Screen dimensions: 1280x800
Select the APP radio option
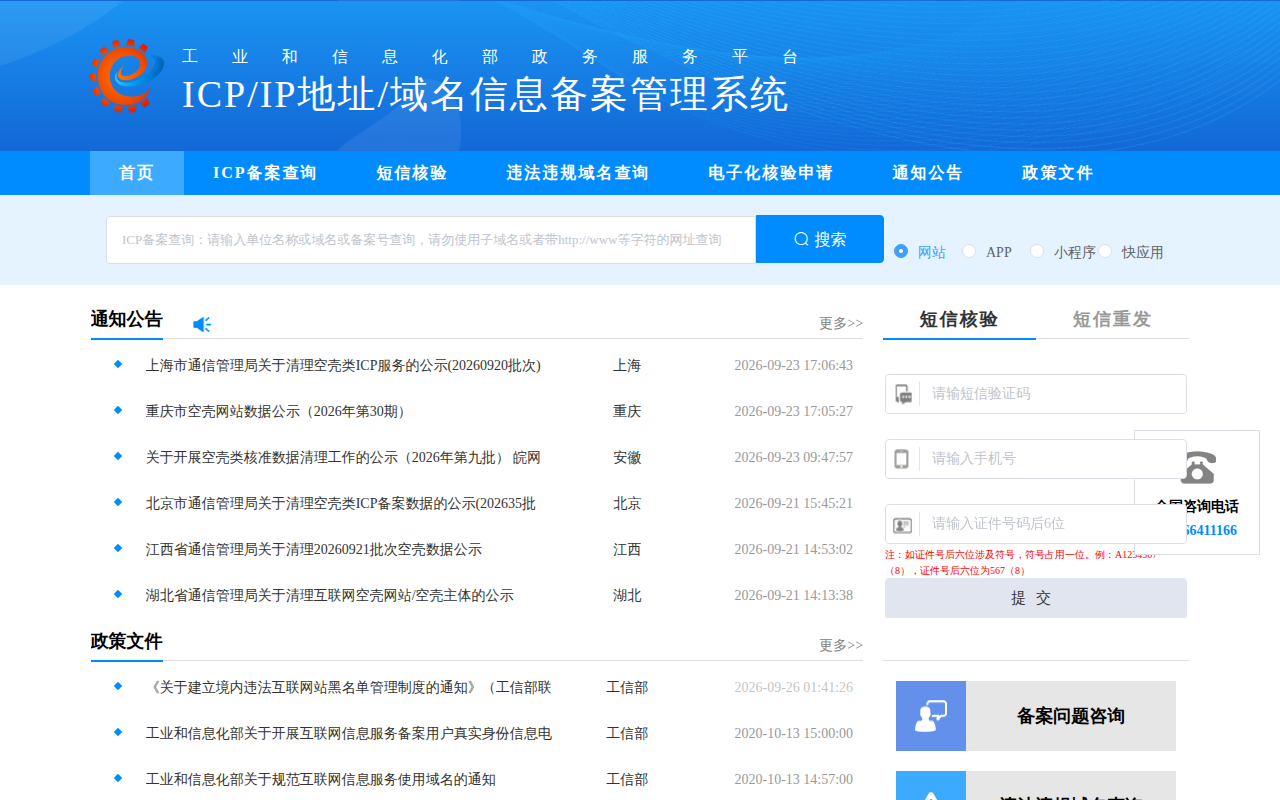click(969, 251)
